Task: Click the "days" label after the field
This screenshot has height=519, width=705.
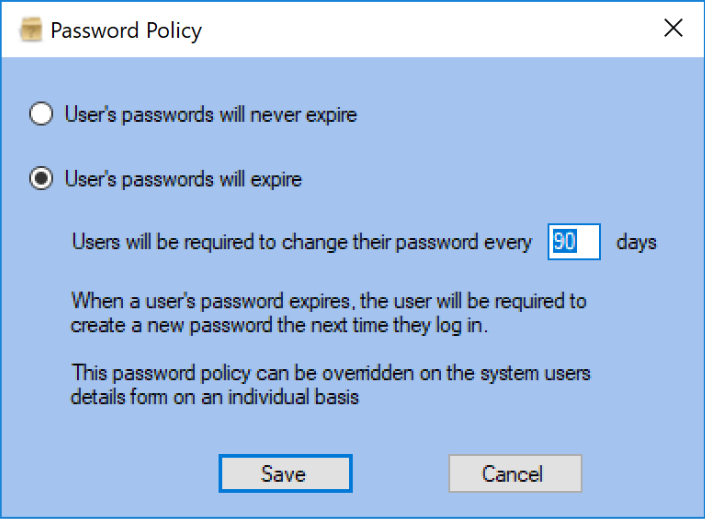Action: pos(636,242)
